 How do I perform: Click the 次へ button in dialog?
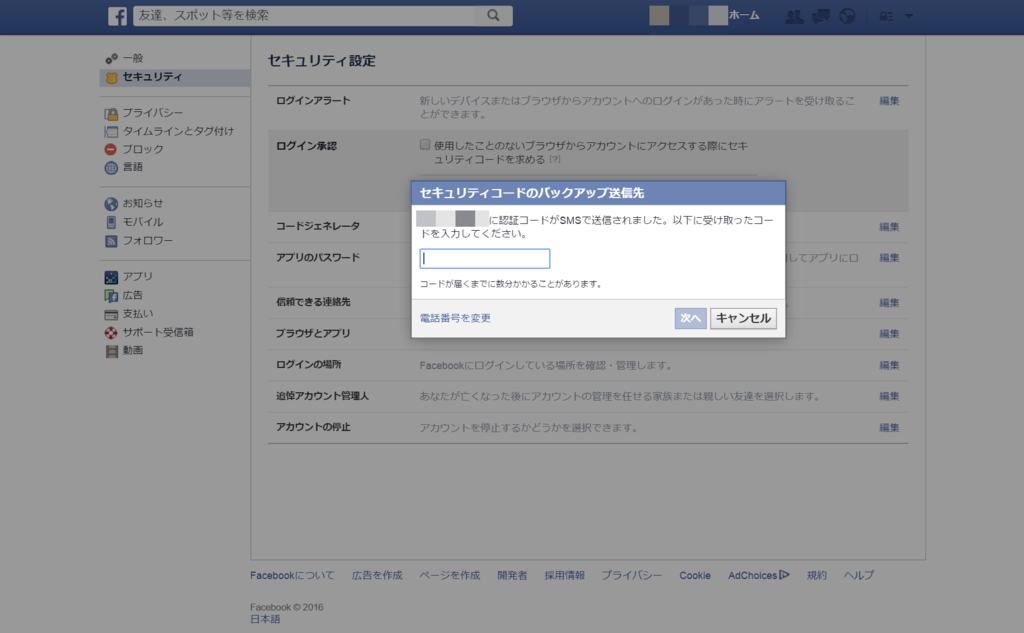tap(690, 318)
